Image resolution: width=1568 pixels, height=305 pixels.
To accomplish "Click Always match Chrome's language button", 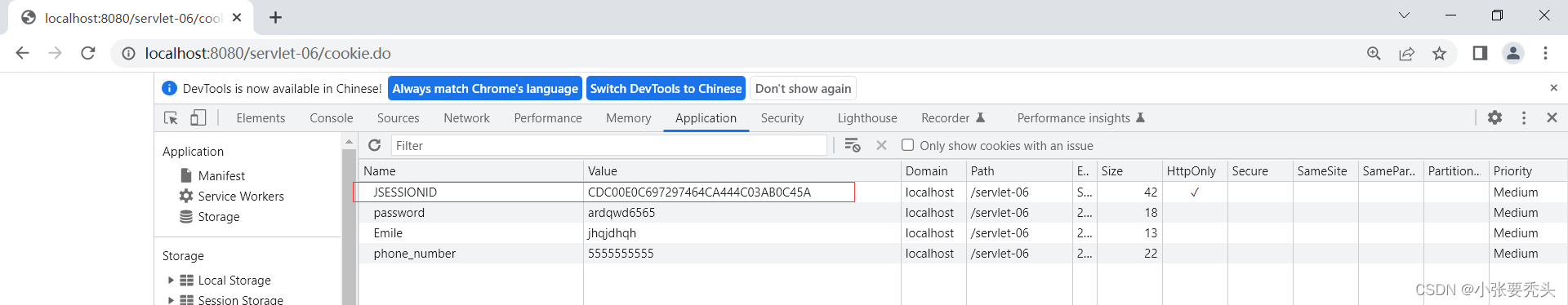I will tap(485, 88).
